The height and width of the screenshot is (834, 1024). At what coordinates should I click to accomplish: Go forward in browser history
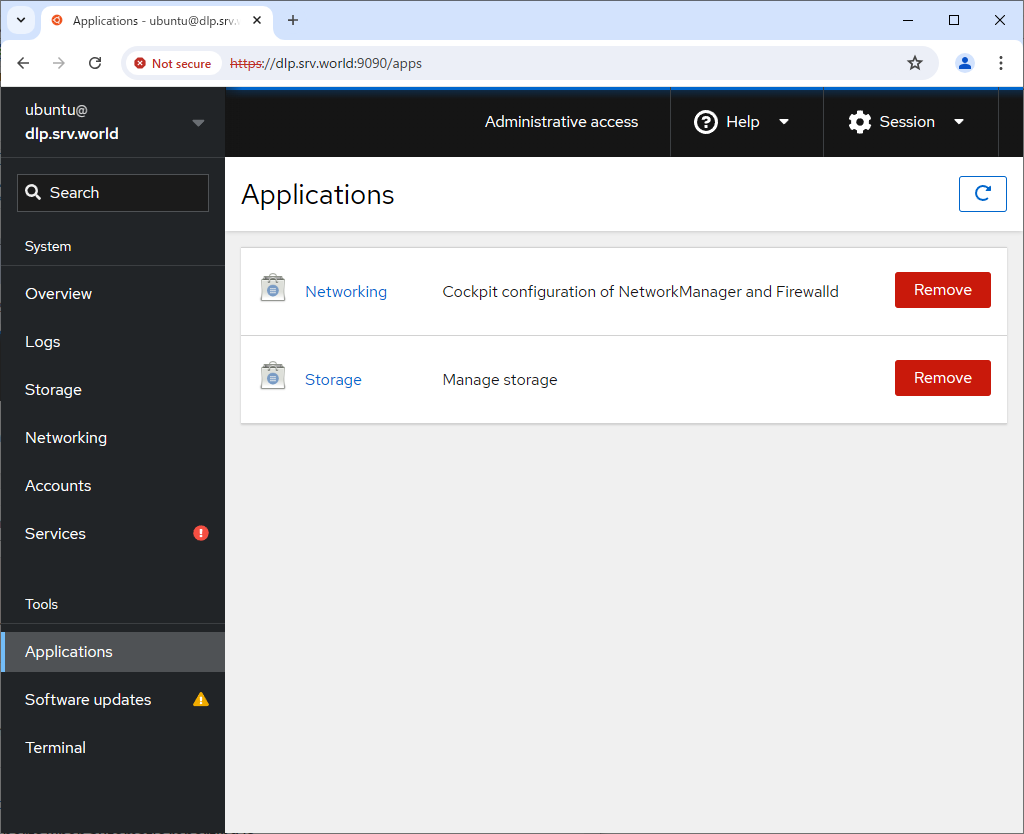pos(59,63)
